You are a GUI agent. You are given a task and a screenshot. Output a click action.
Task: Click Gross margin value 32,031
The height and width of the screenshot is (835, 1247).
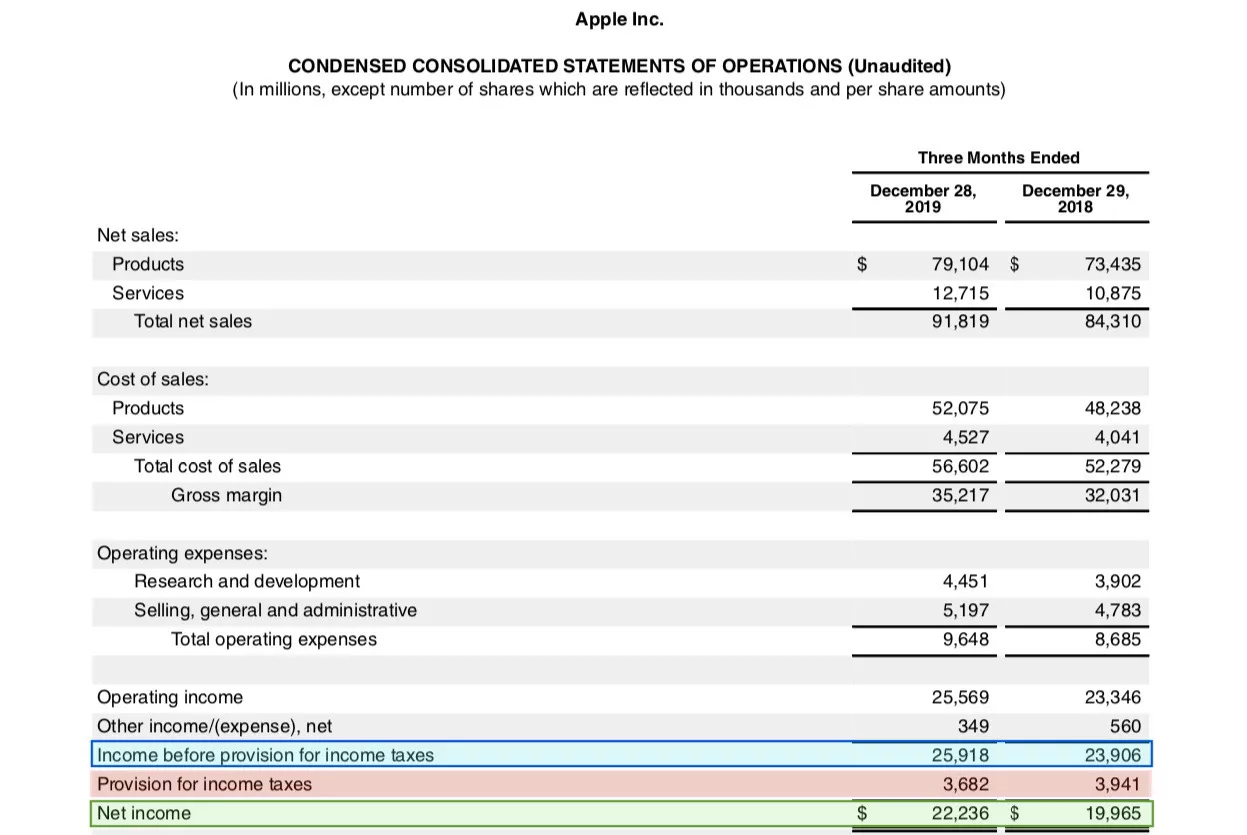pos(1112,495)
